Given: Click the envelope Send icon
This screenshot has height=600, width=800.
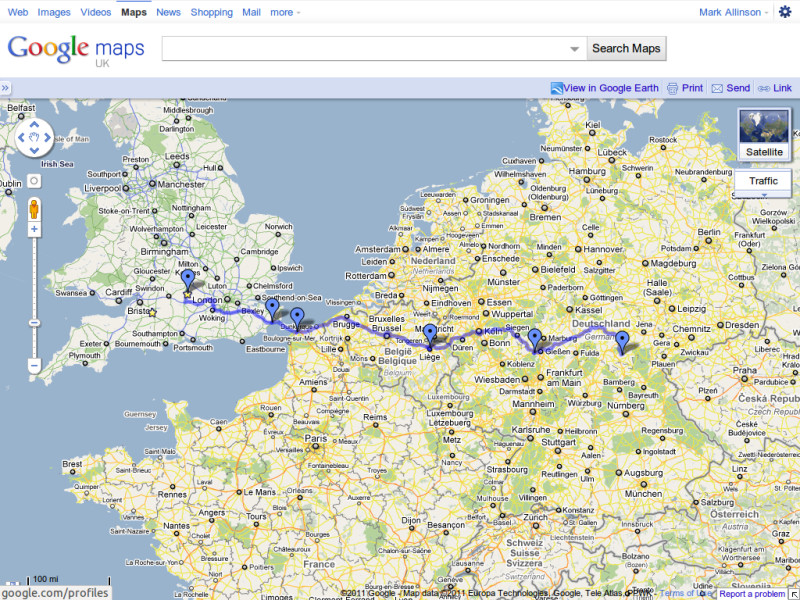Looking at the screenshot, I should pyautogui.click(x=717, y=88).
